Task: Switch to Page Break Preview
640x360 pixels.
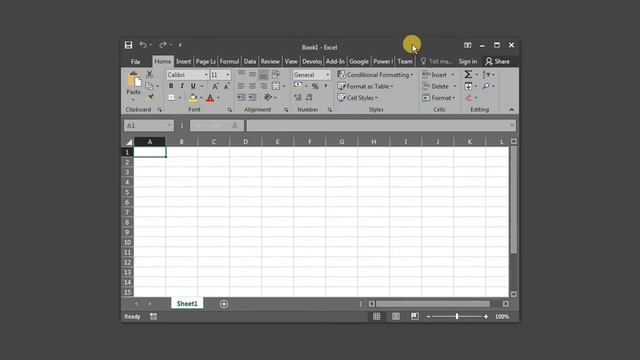Action: point(415,316)
